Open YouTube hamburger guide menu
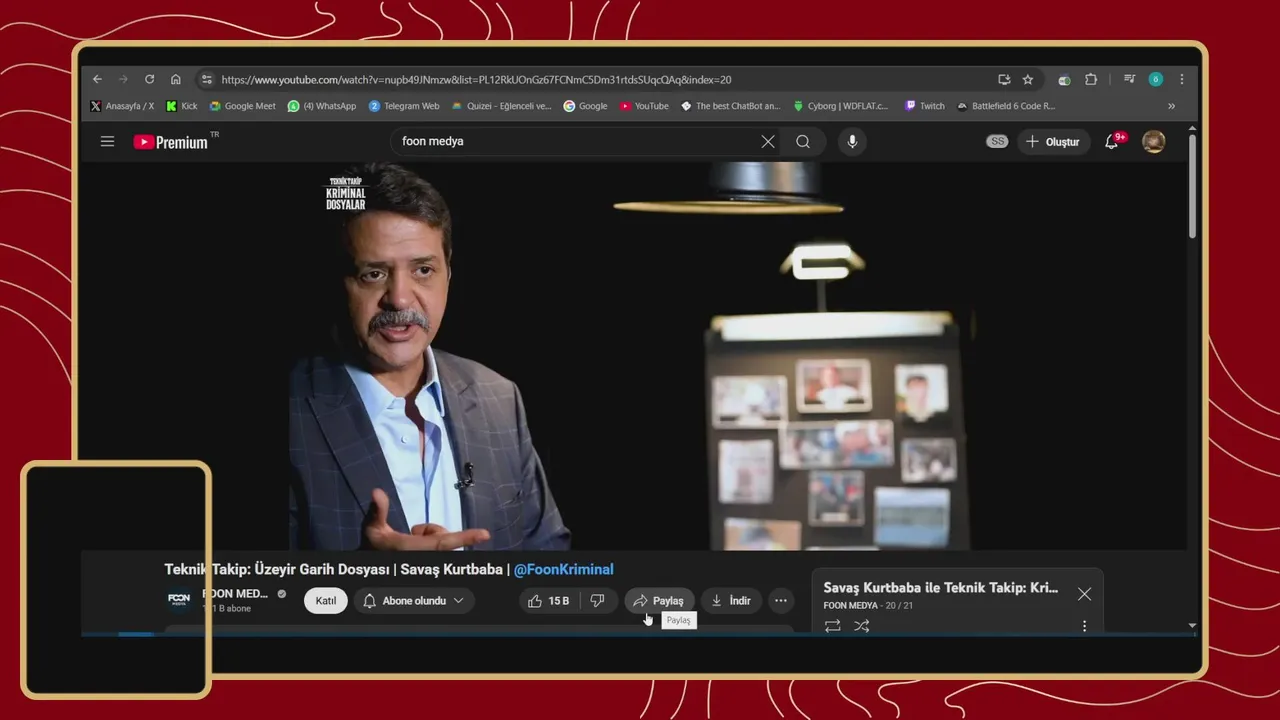Viewport: 1280px width, 720px height. coord(107,141)
